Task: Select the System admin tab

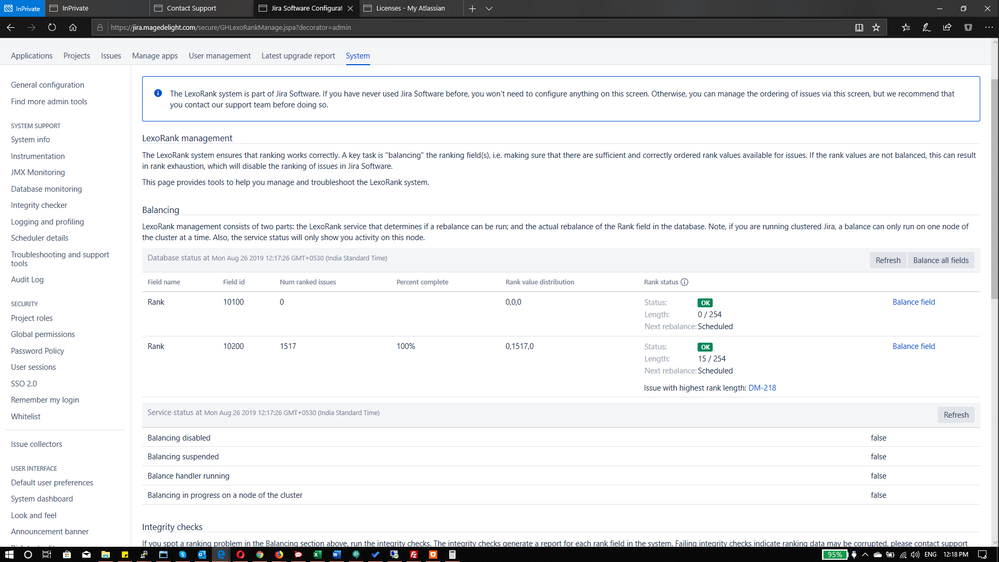Action: coord(357,55)
